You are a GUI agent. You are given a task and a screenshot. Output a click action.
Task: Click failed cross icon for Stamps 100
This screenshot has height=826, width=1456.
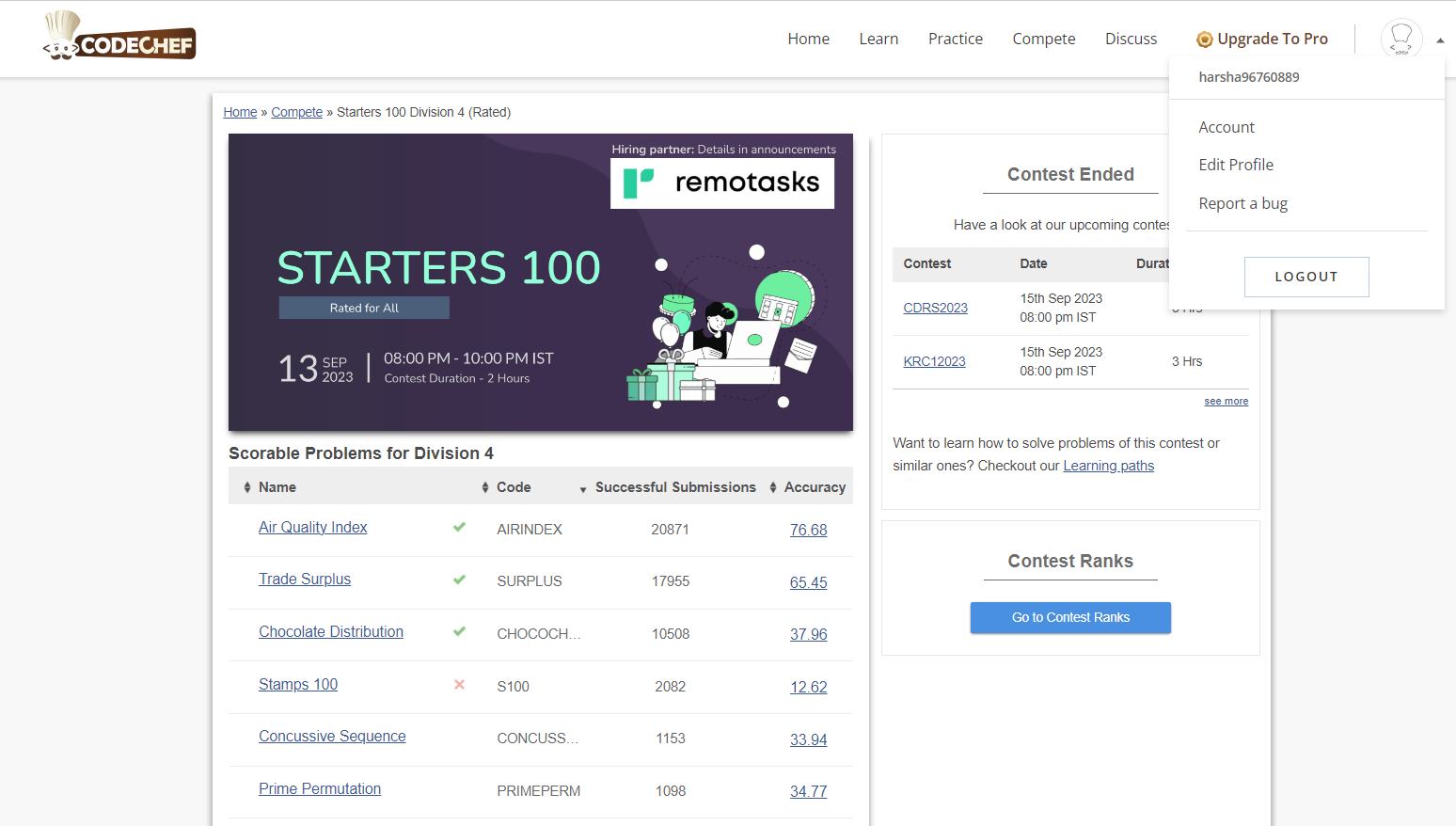tap(459, 684)
